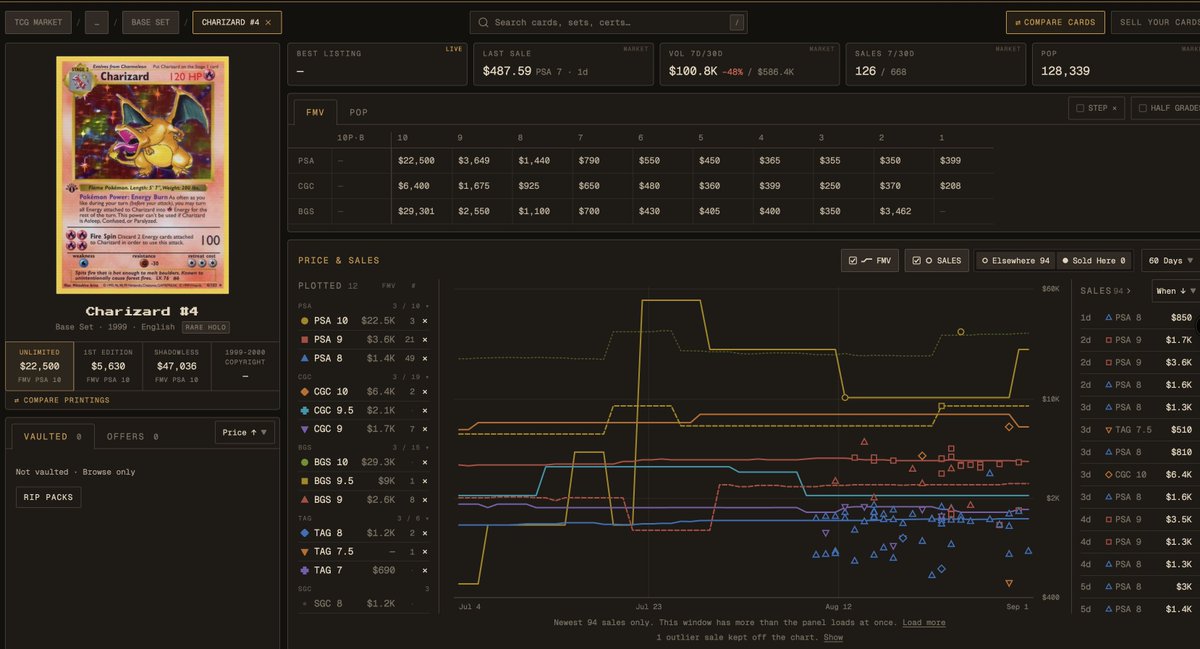Open the Price sort dropdown
Viewport: 1200px width, 649px height.
tap(245, 432)
